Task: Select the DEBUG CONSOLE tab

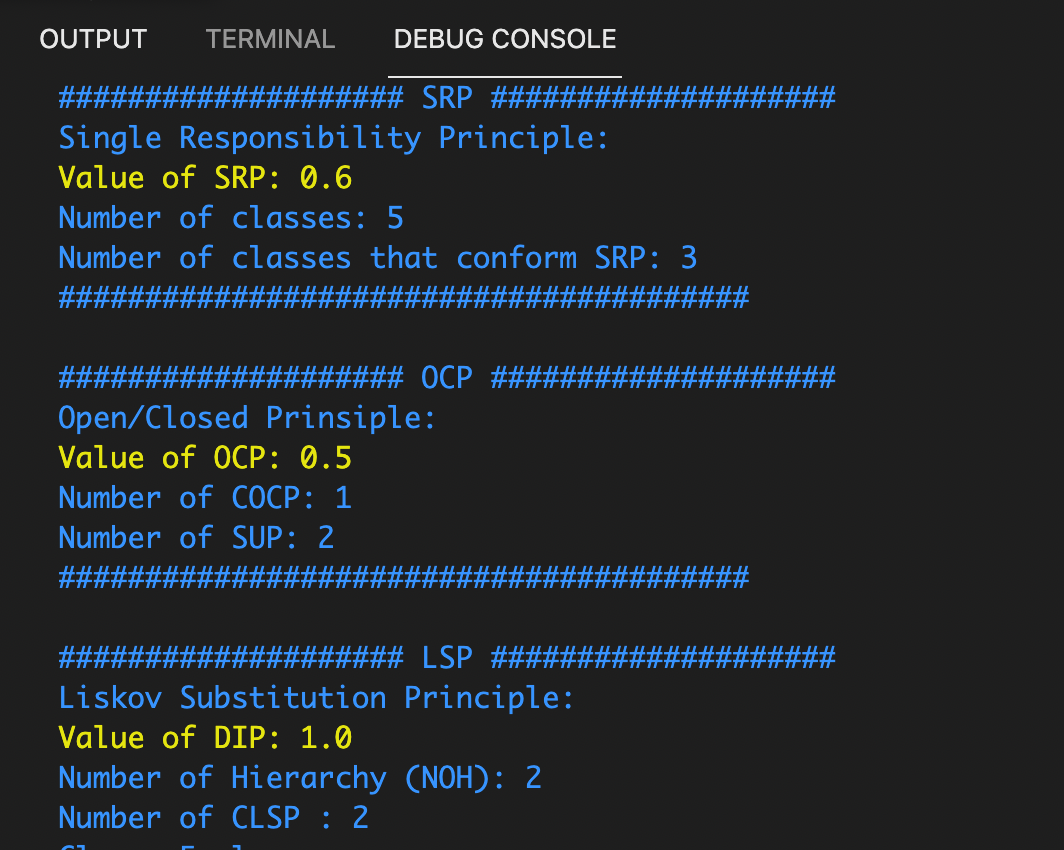Action: (x=505, y=39)
